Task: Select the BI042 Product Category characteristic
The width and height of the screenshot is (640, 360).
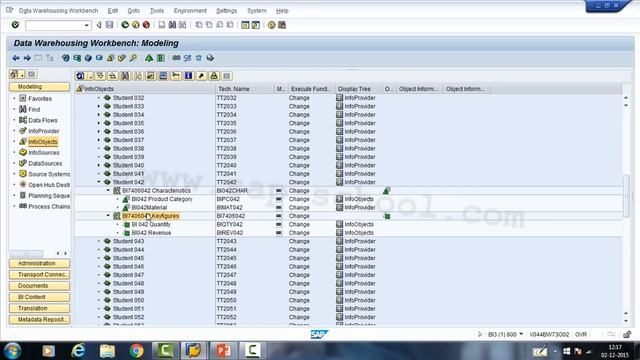Action: point(162,199)
